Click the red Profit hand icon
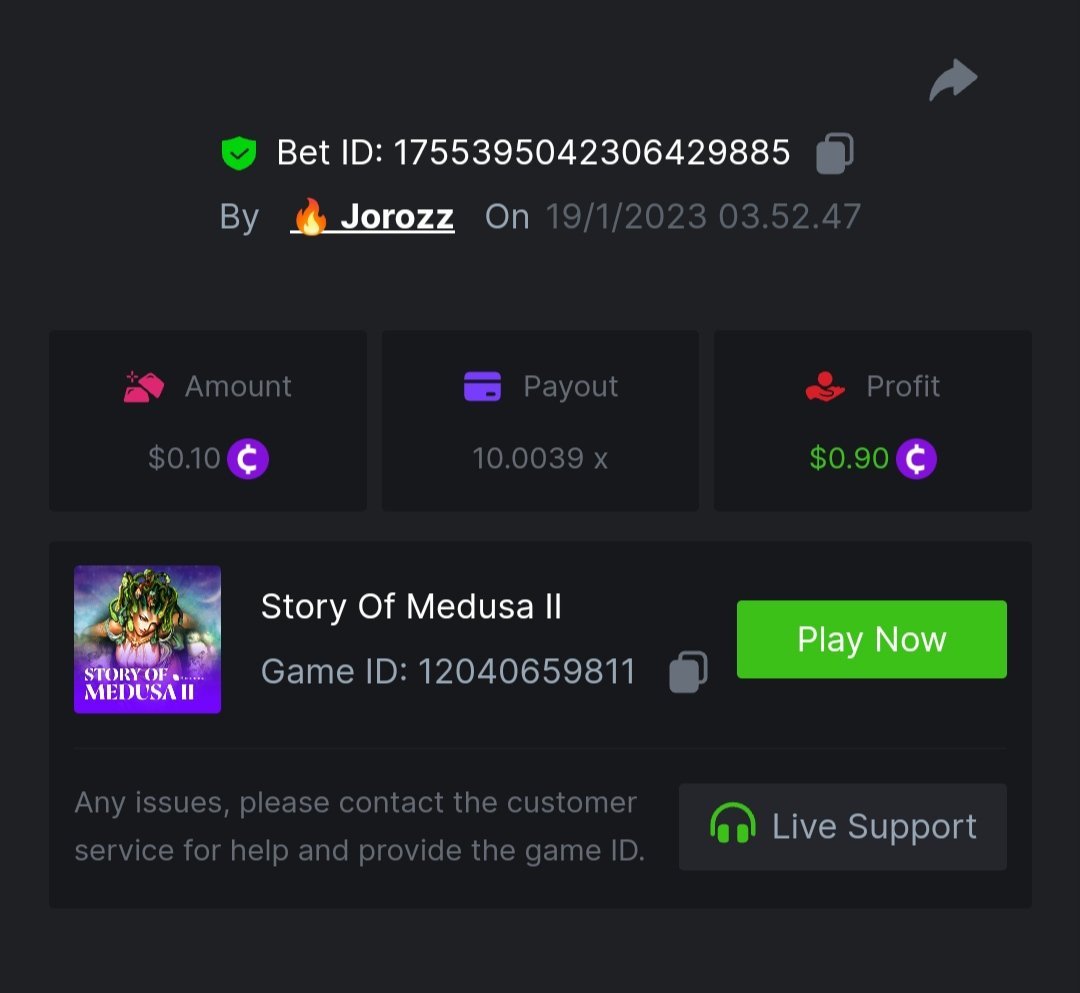Image resolution: width=1080 pixels, height=993 pixels. pyautogui.click(x=825, y=386)
